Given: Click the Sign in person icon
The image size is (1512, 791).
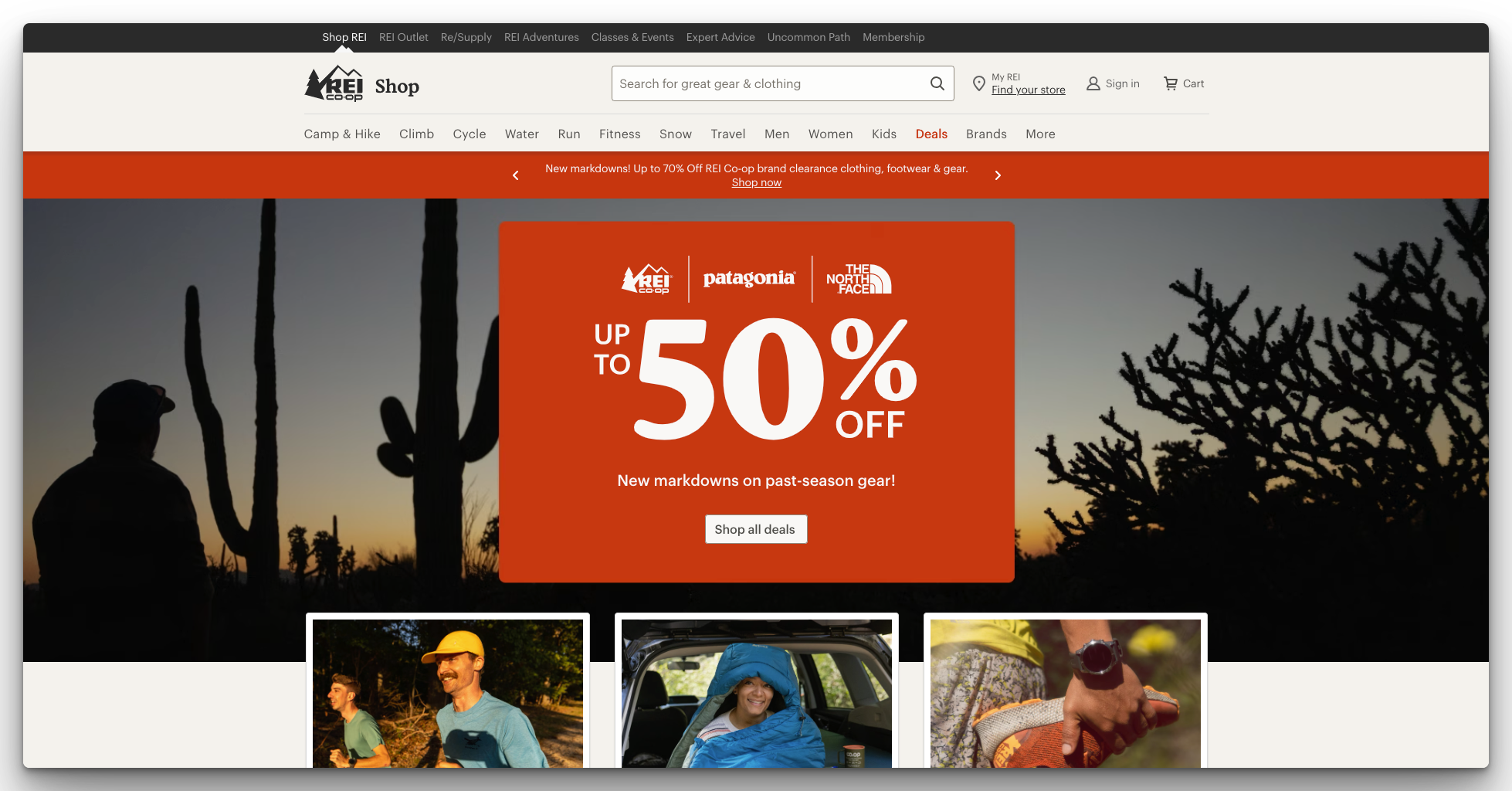Looking at the screenshot, I should point(1093,83).
